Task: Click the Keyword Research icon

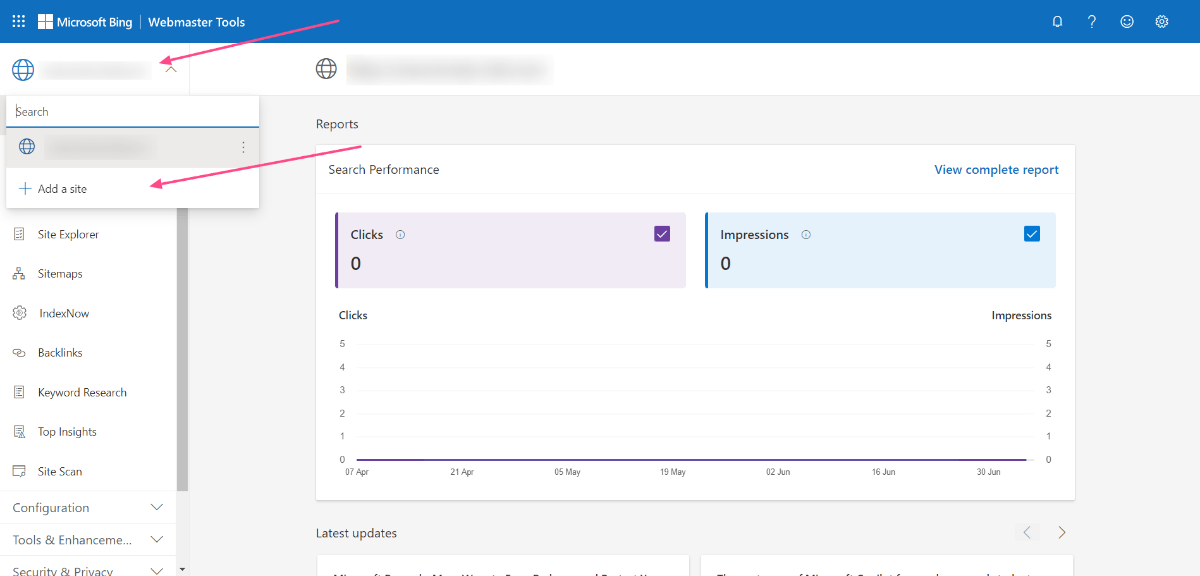Action: tap(19, 392)
